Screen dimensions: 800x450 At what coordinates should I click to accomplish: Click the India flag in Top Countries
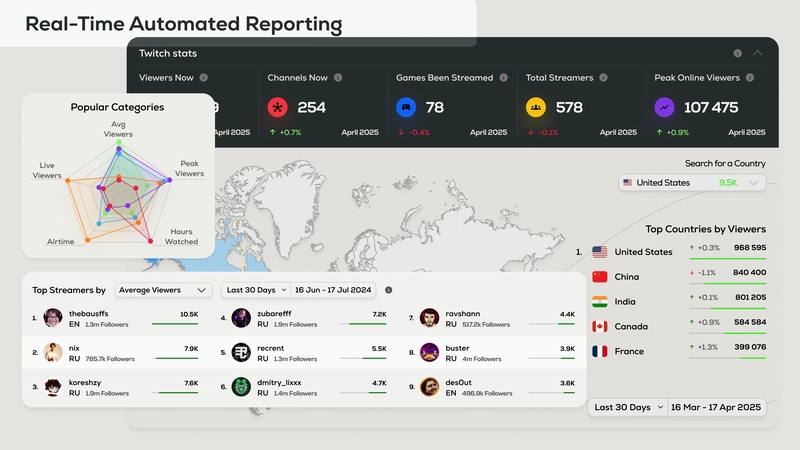coord(599,302)
